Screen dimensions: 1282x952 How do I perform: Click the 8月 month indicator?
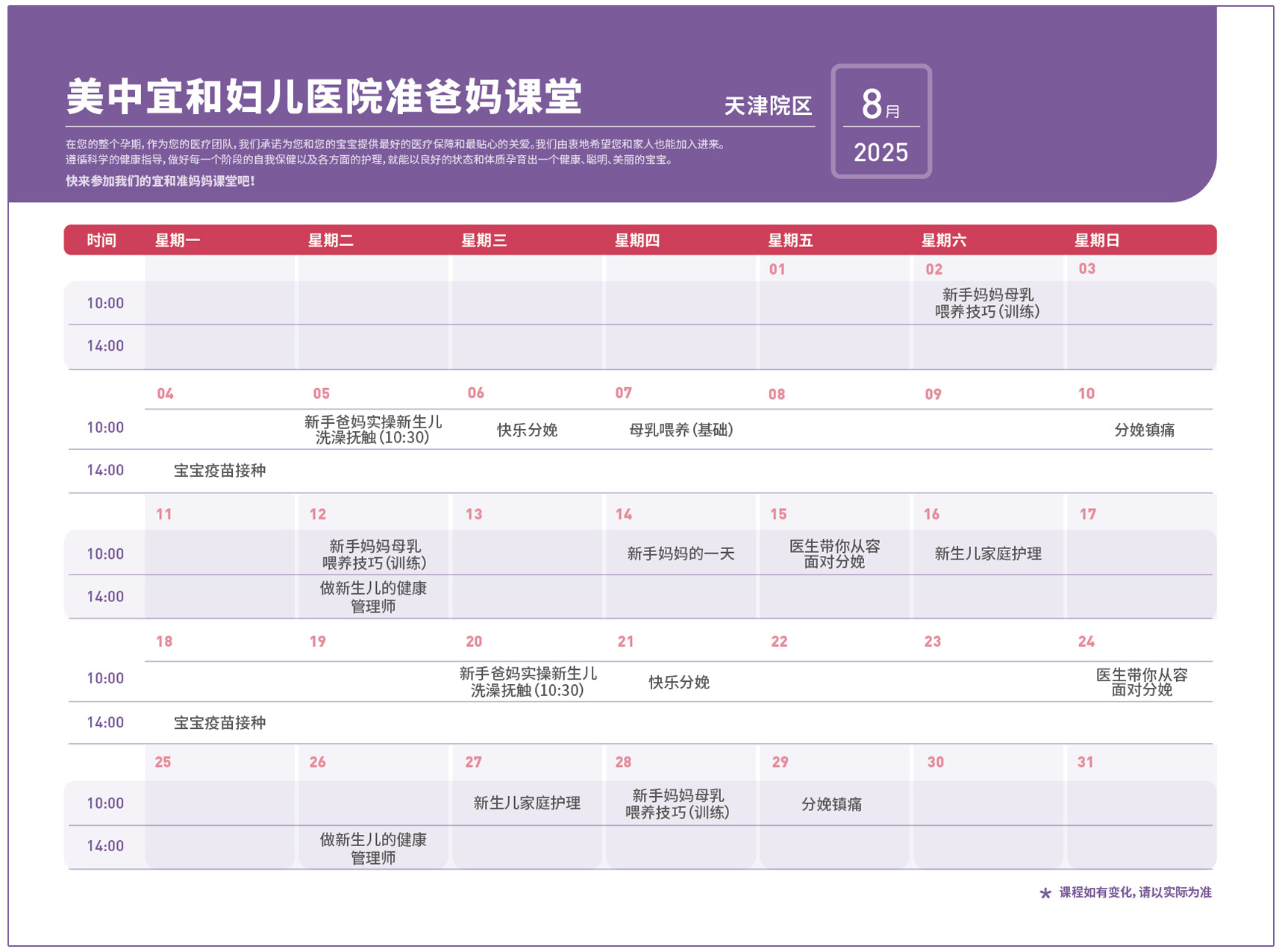point(881,104)
